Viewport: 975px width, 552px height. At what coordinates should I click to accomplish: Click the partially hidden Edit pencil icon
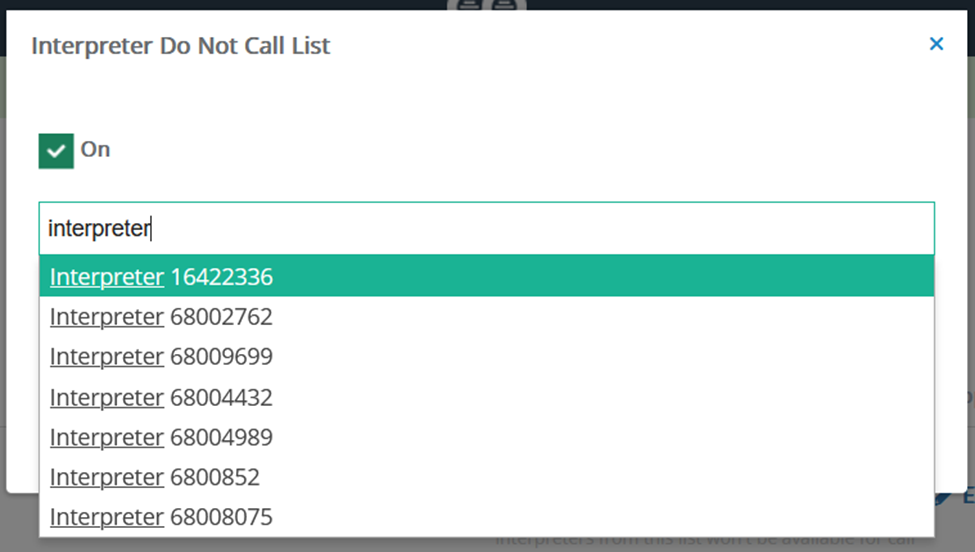click(944, 497)
